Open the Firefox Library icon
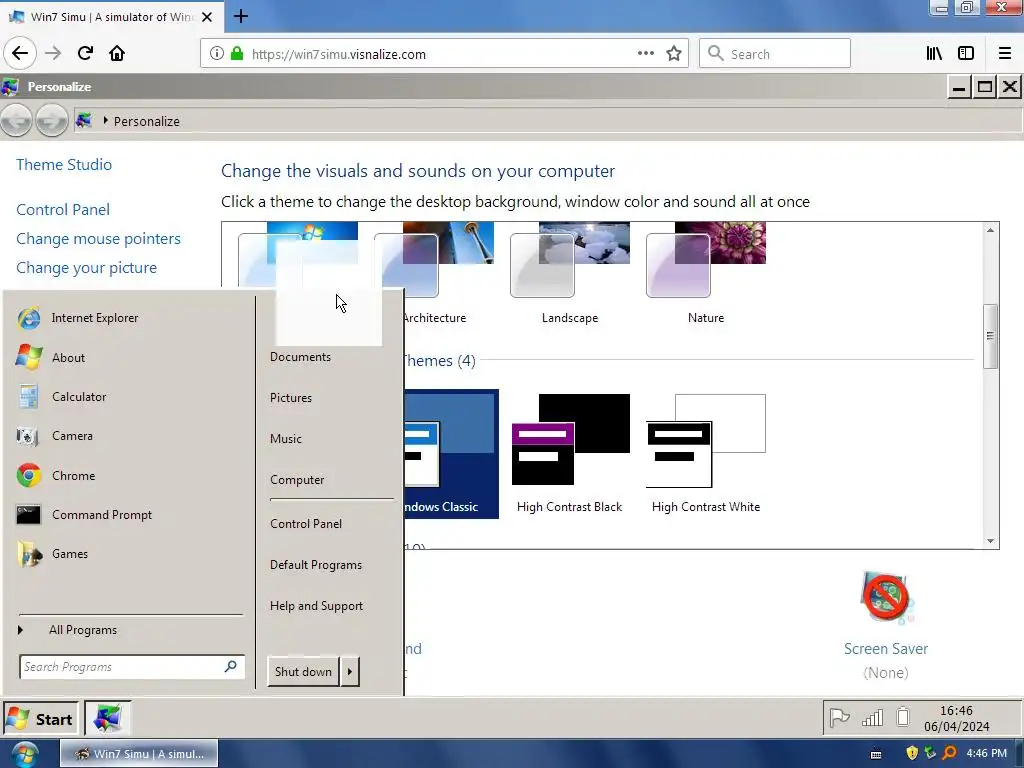This screenshot has height=768, width=1024. (934, 54)
